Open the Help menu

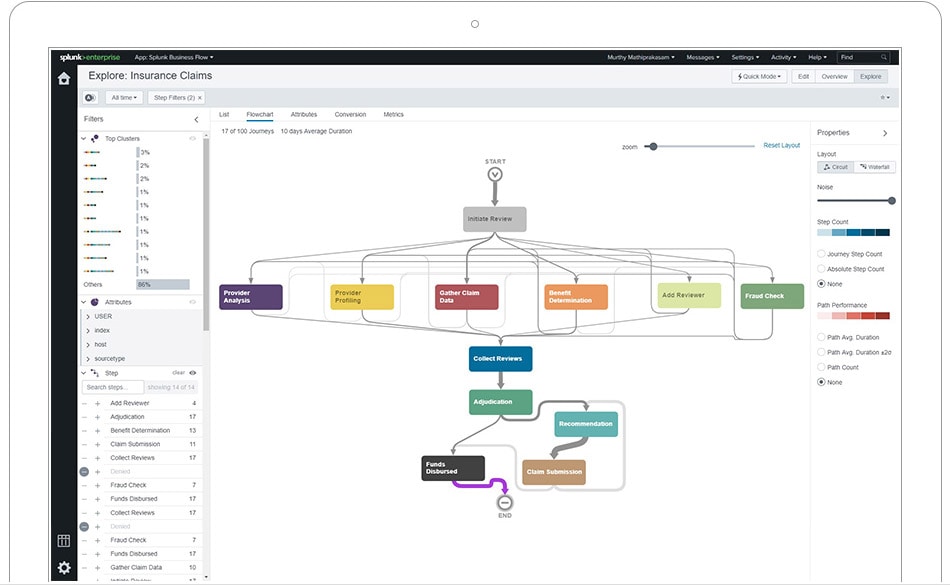pyautogui.click(x=817, y=57)
